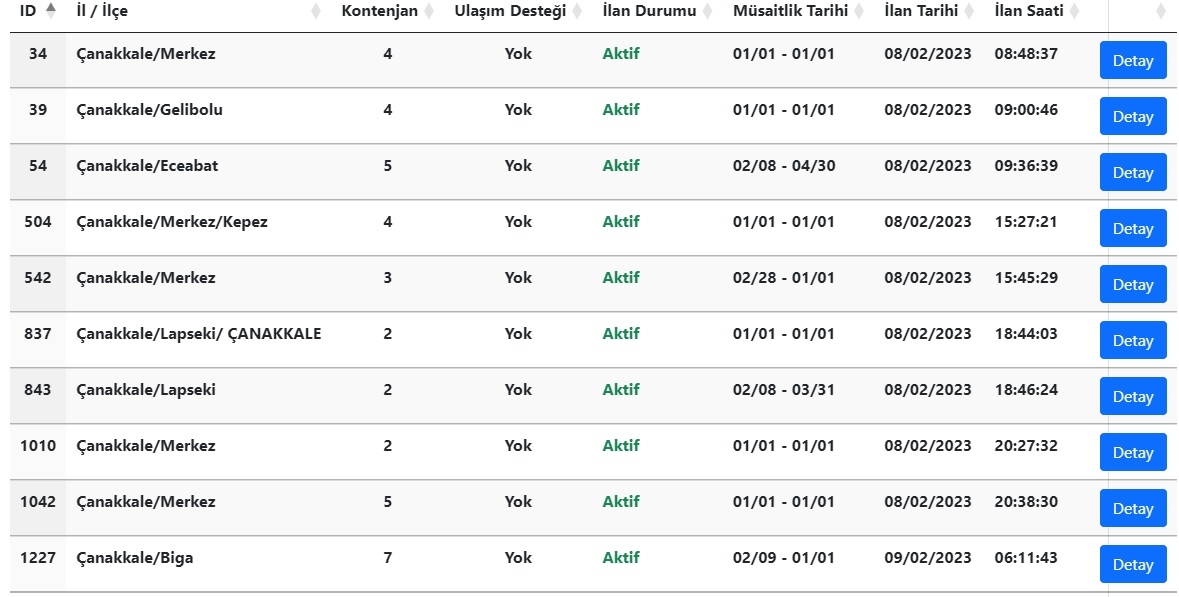View Detay for listing ID 1010
Viewport: 1179px width, 597px height.
[x=1133, y=453]
